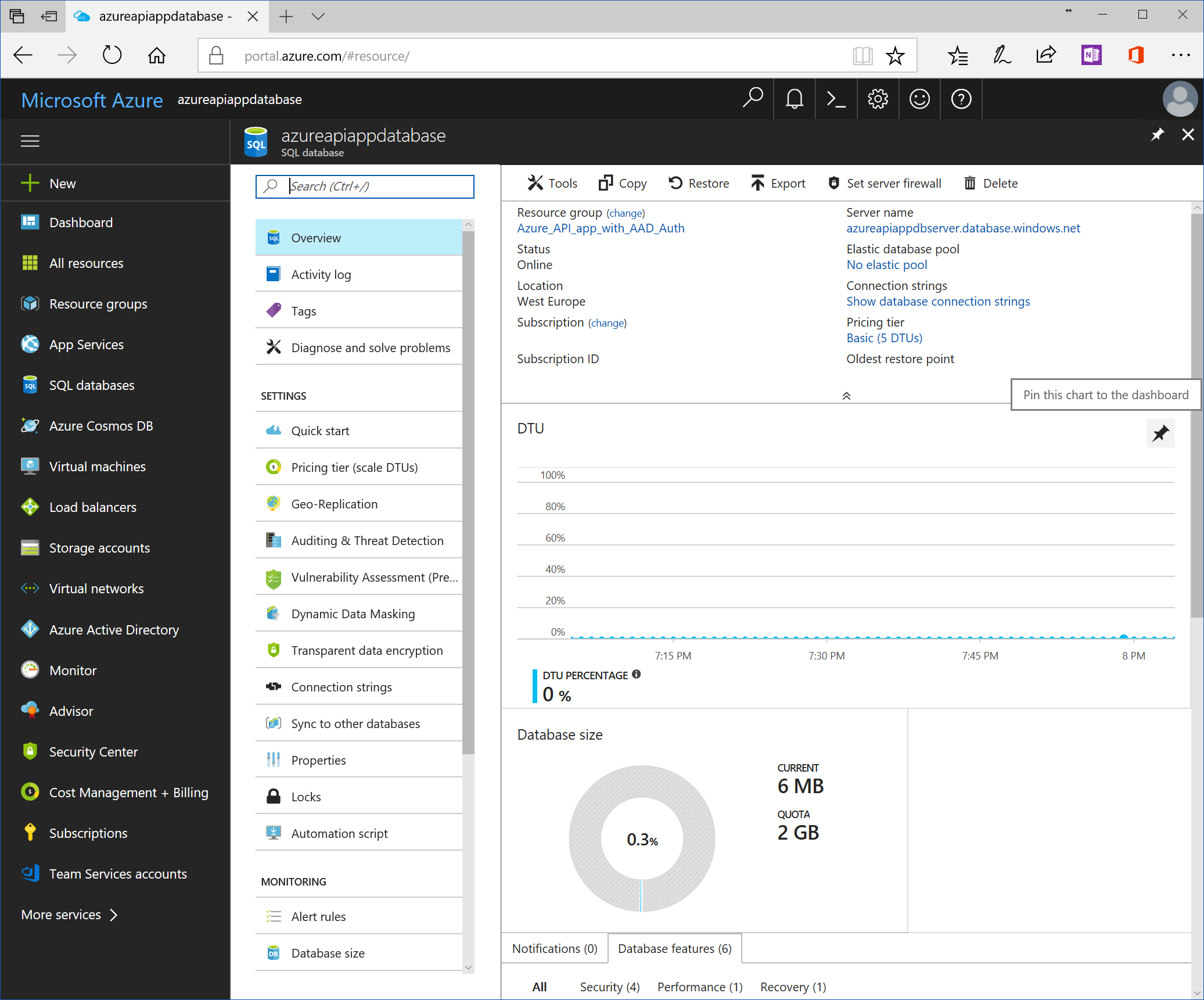Open the portal search magnifier icon
Viewport: 1204px width, 1000px height.
(753, 98)
